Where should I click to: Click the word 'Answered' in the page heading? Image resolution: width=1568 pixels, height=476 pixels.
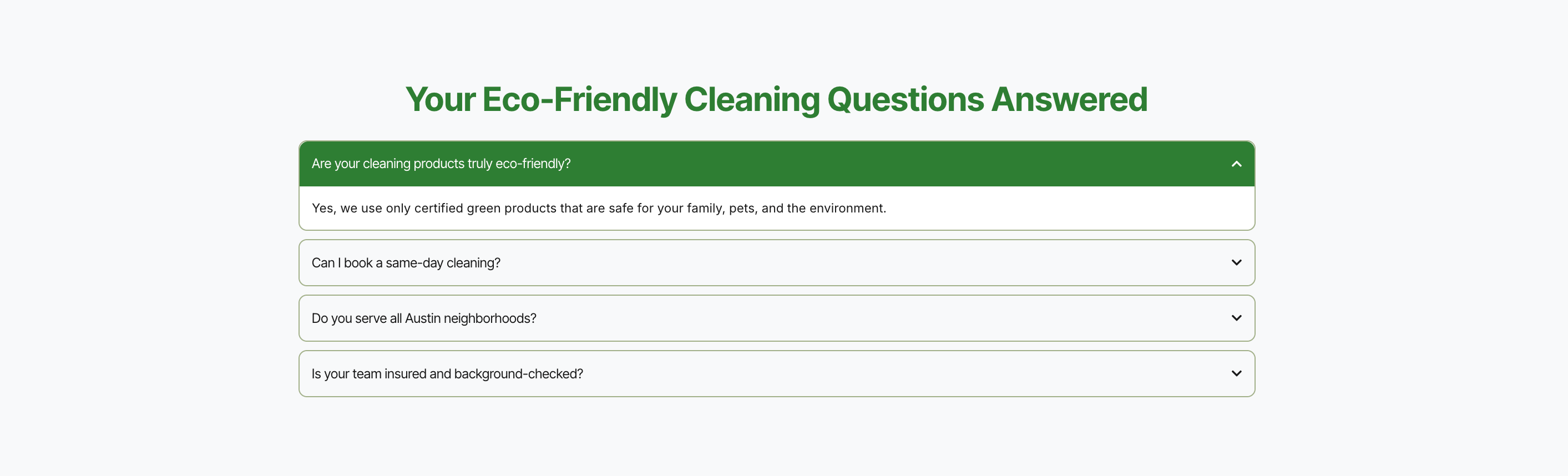click(x=1069, y=99)
